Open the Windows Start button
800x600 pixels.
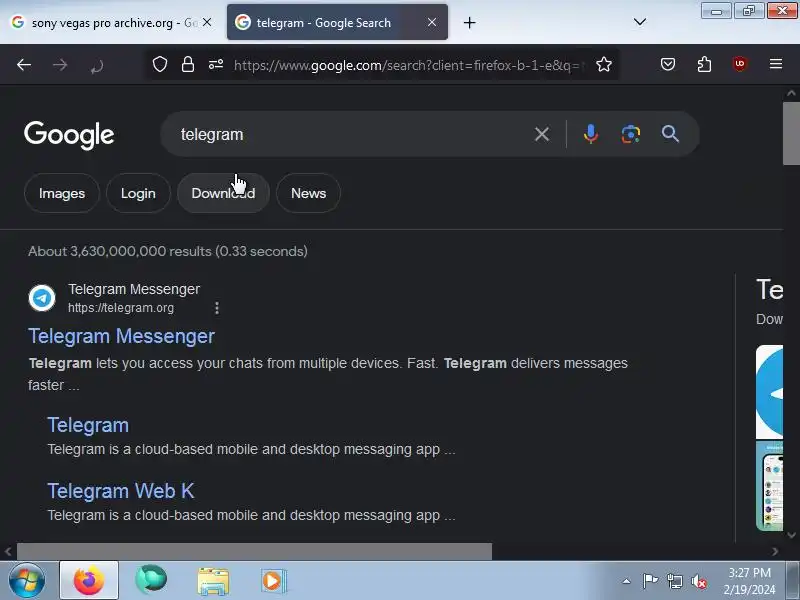tap(27, 581)
